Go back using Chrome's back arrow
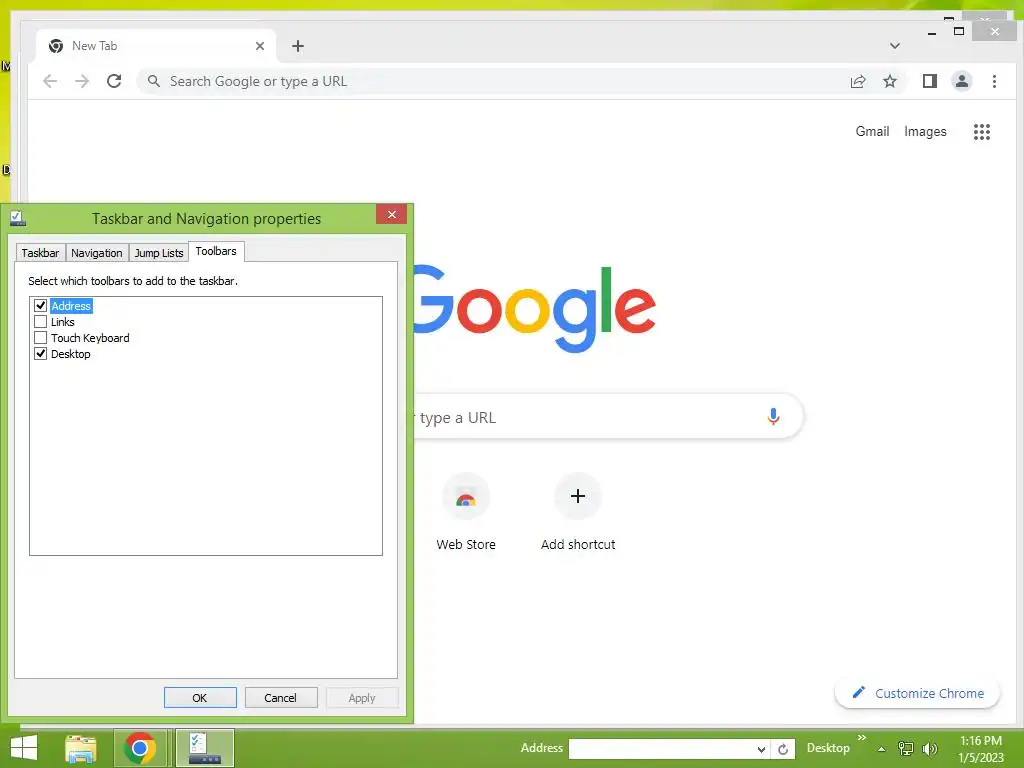This screenshot has width=1024, height=768. click(50, 81)
